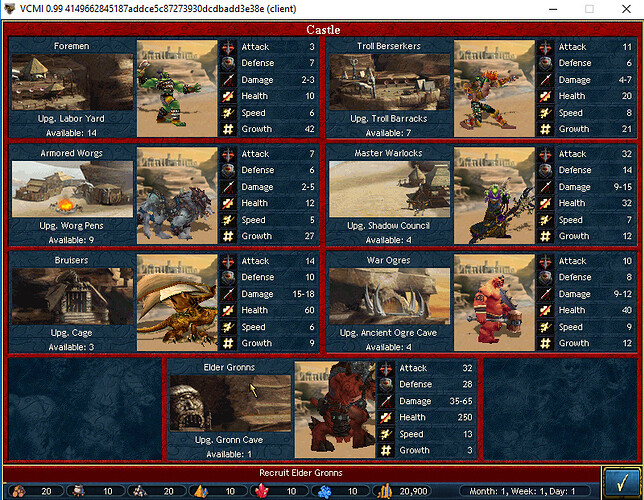Close the VCMI client window

point(626,9)
